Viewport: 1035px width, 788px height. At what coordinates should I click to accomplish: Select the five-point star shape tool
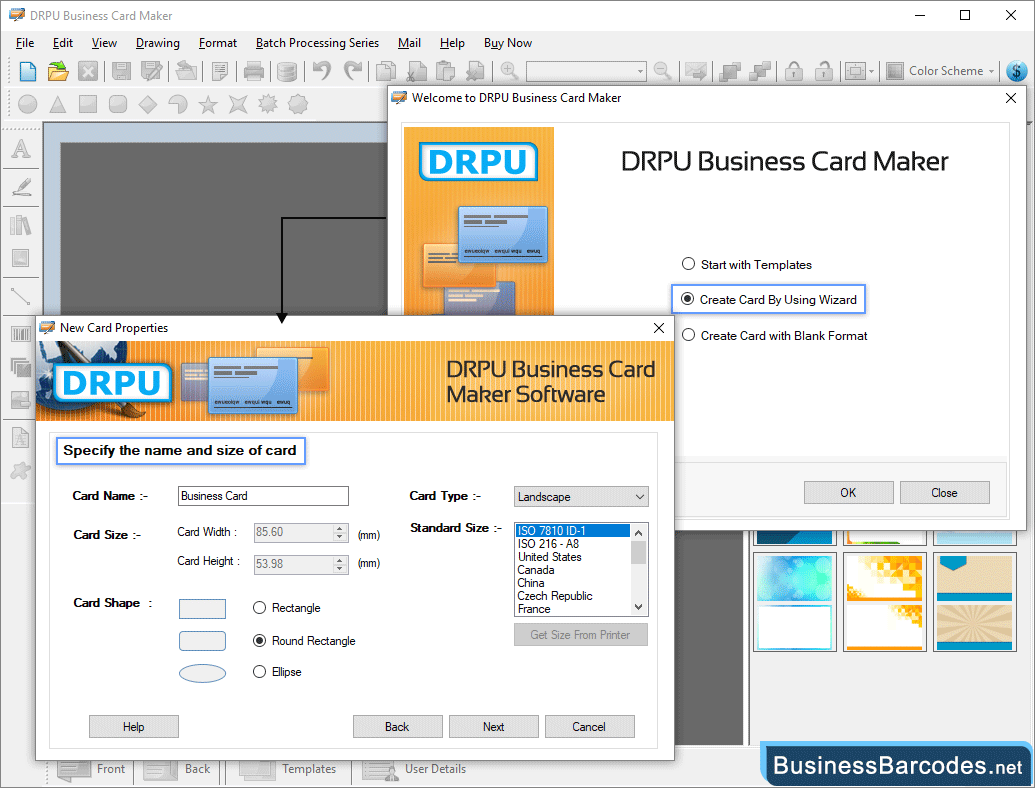click(208, 104)
